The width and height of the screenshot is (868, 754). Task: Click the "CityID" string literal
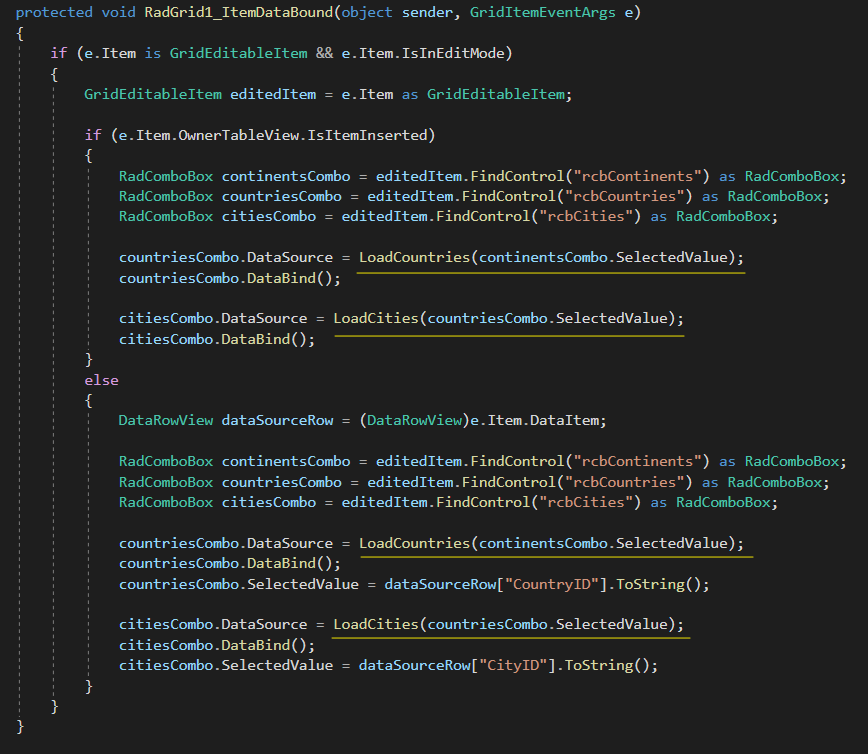point(517,665)
